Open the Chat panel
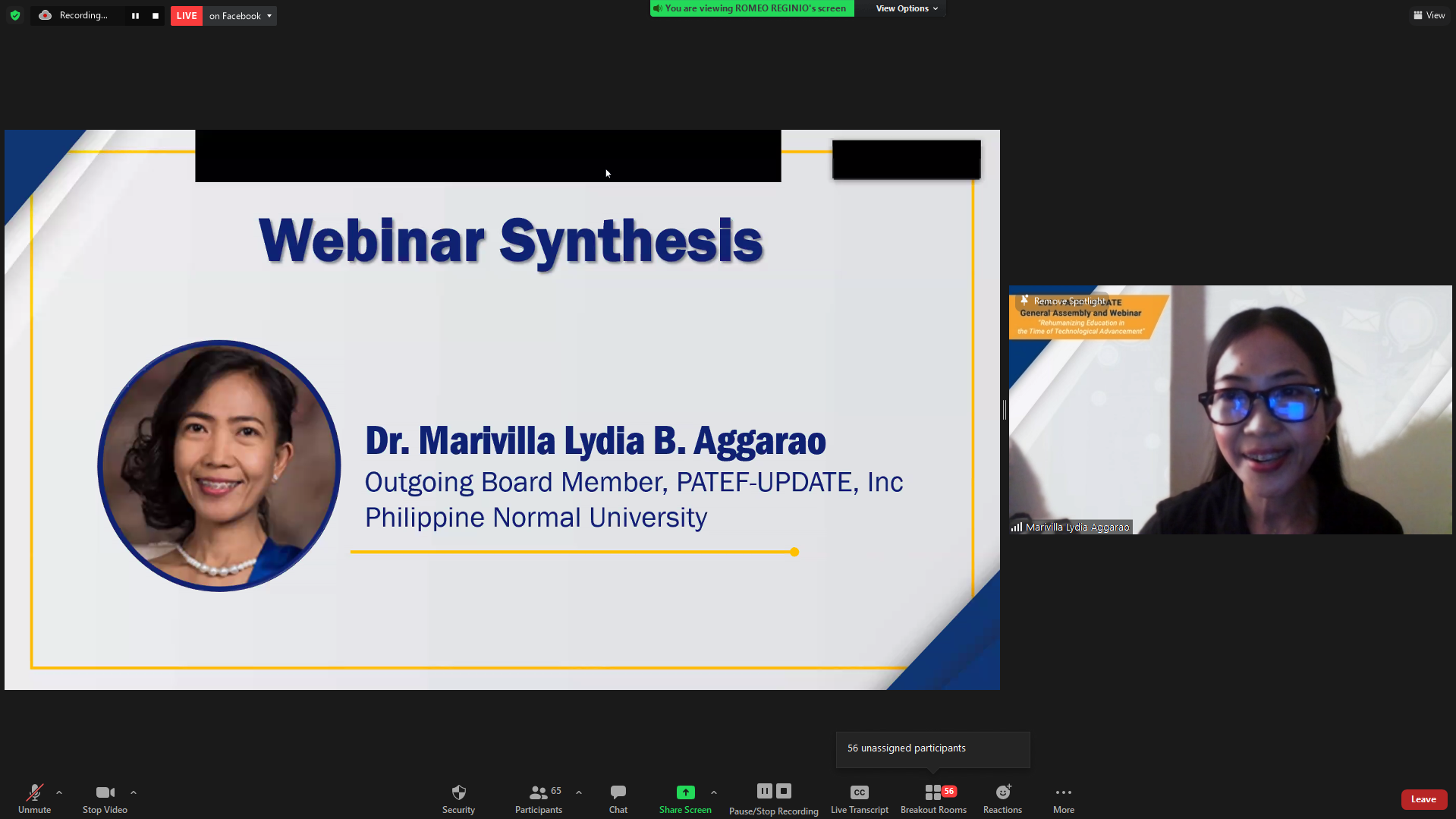The width and height of the screenshot is (1456, 819). [618, 798]
